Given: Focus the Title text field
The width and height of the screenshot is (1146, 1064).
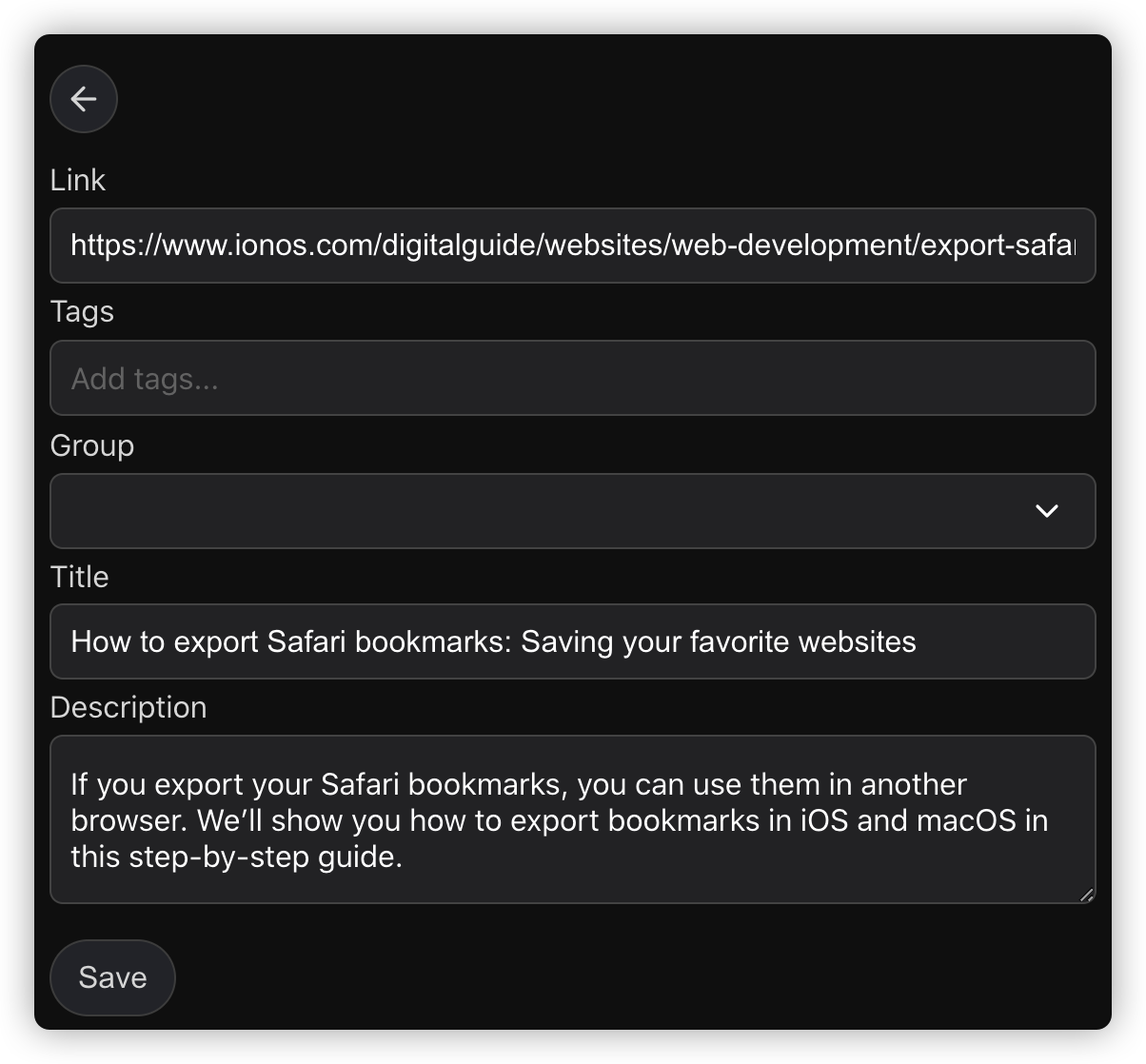Looking at the screenshot, I should [572, 641].
